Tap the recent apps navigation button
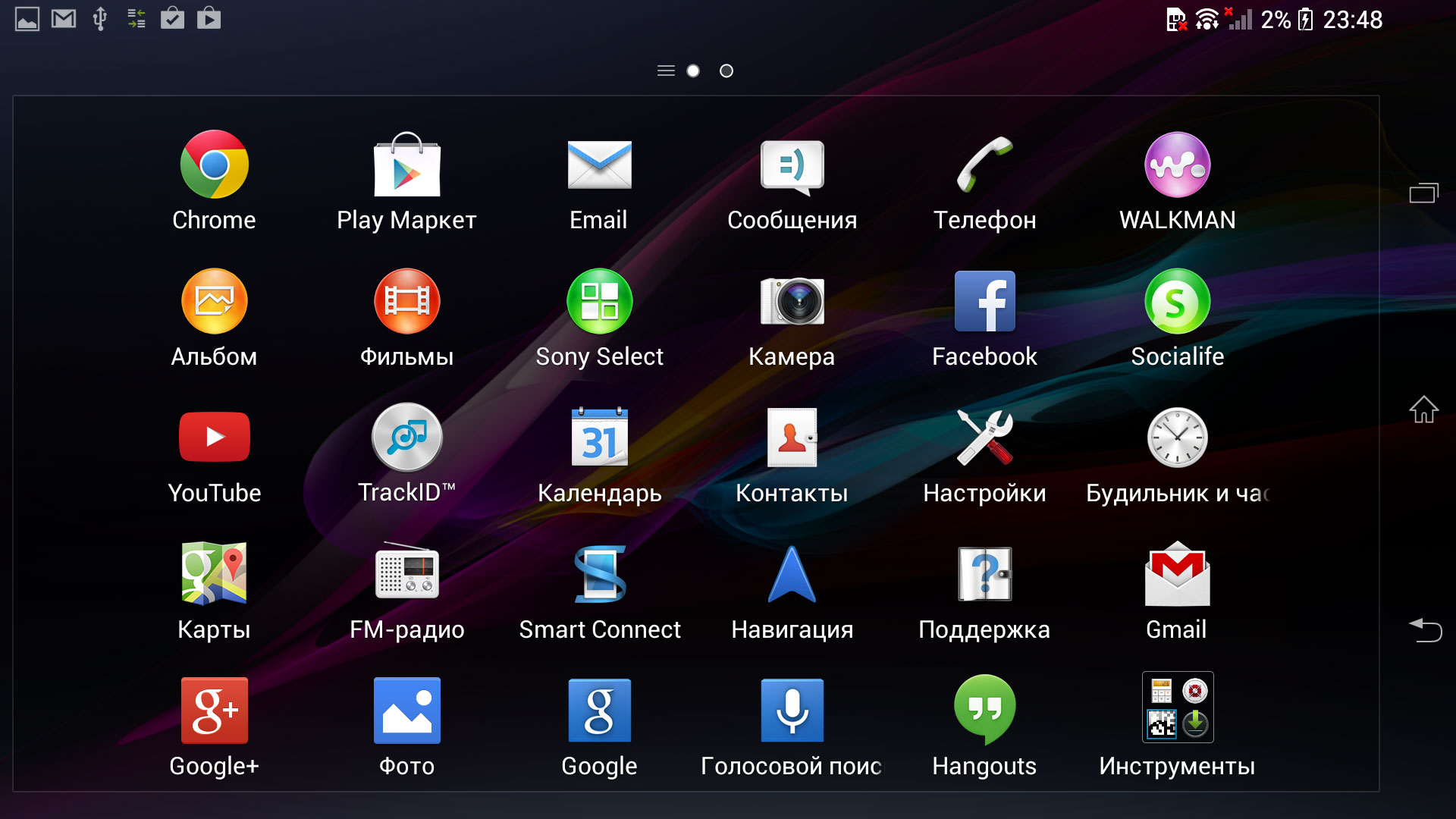Image resolution: width=1456 pixels, height=819 pixels. 1424,193
